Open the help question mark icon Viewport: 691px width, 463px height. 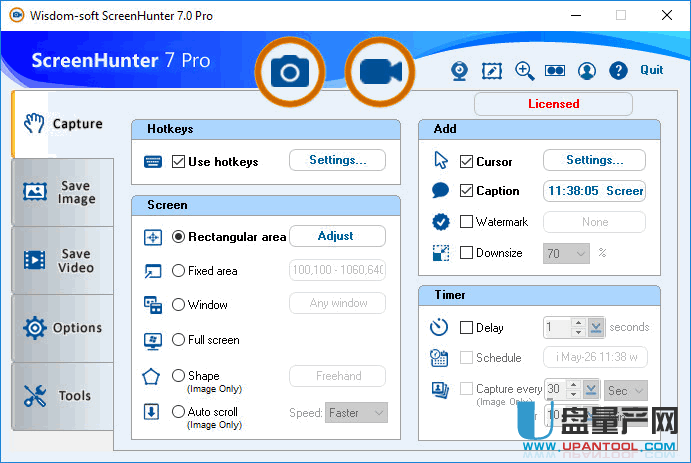pos(618,71)
